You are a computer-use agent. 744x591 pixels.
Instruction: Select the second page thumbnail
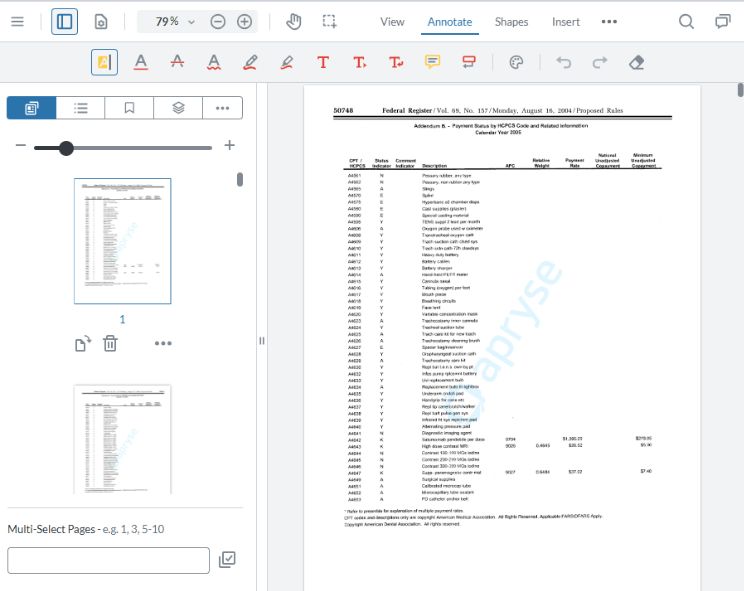coord(122,440)
